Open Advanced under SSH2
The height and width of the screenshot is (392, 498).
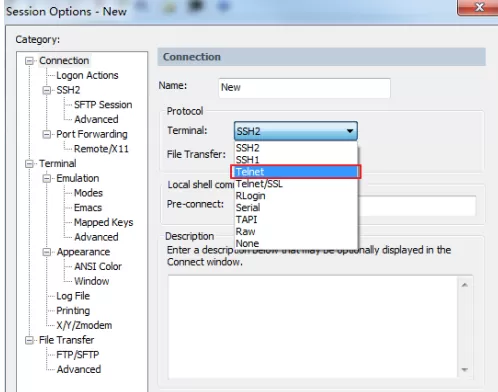[96, 119]
